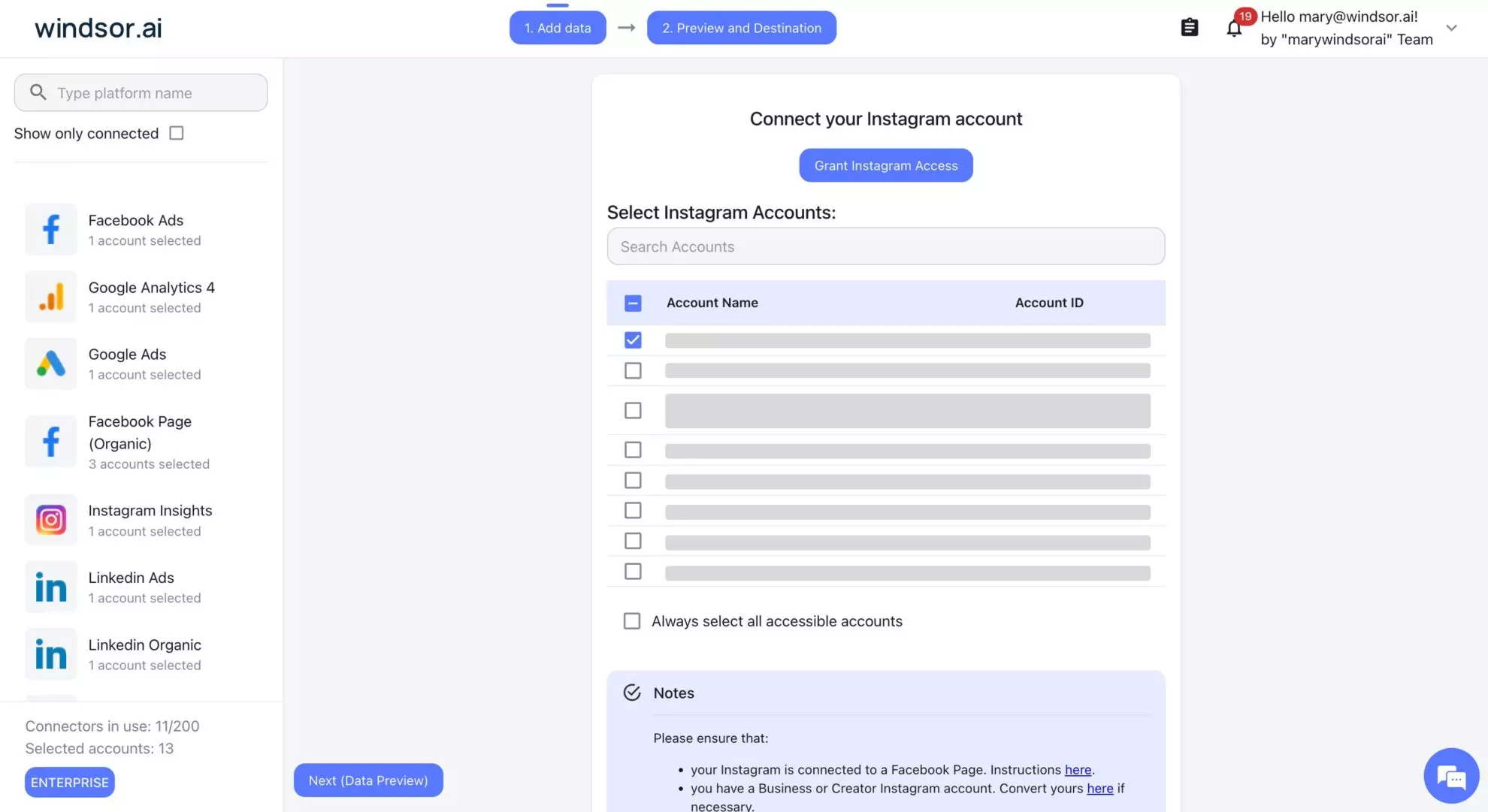This screenshot has height=812, width=1488.
Task: Select the Facebook Ads connector icon
Action: pos(50,229)
